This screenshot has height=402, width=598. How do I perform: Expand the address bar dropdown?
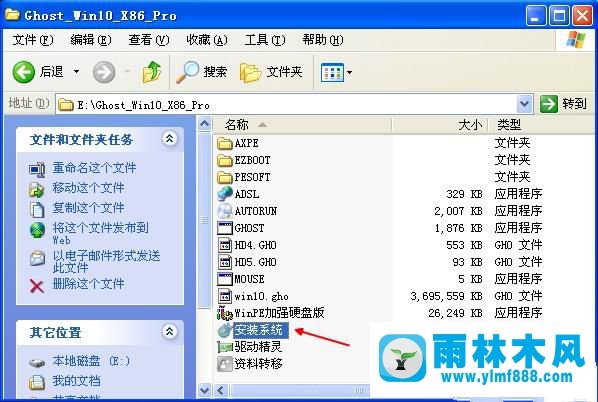pos(525,104)
